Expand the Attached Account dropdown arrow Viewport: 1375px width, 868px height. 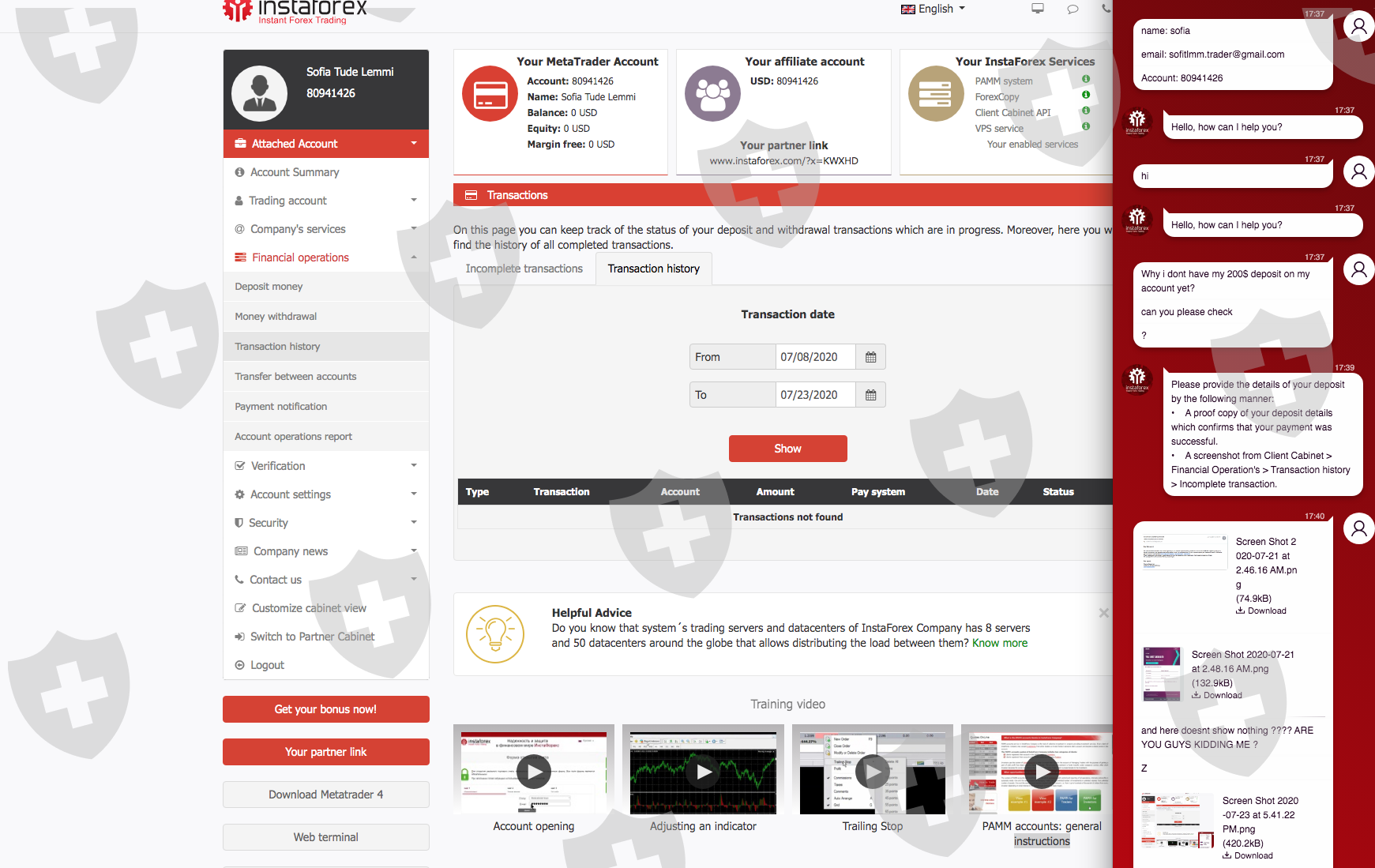[x=414, y=143]
